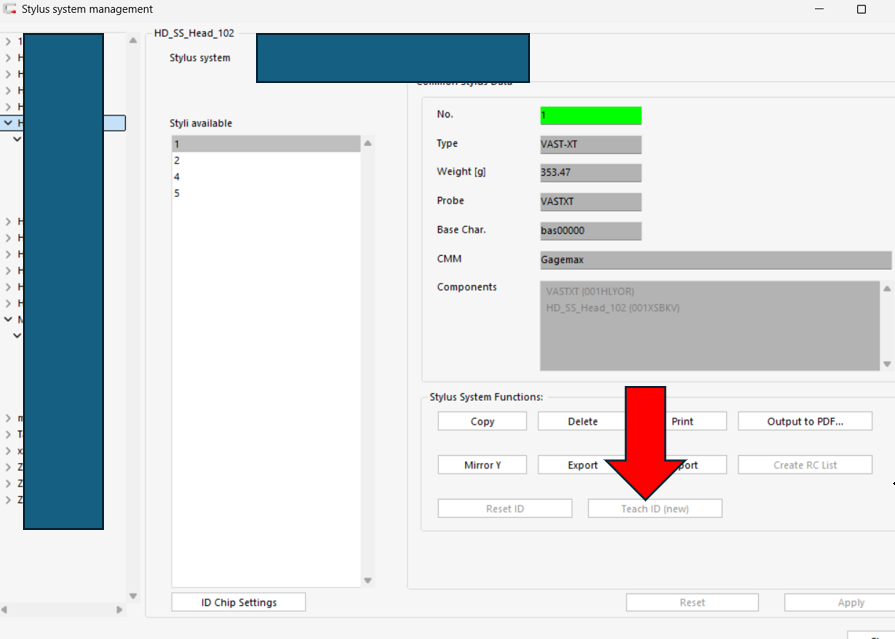This screenshot has height=639, width=895.
Task: Click the Delete stylus system button
Action: [583, 421]
